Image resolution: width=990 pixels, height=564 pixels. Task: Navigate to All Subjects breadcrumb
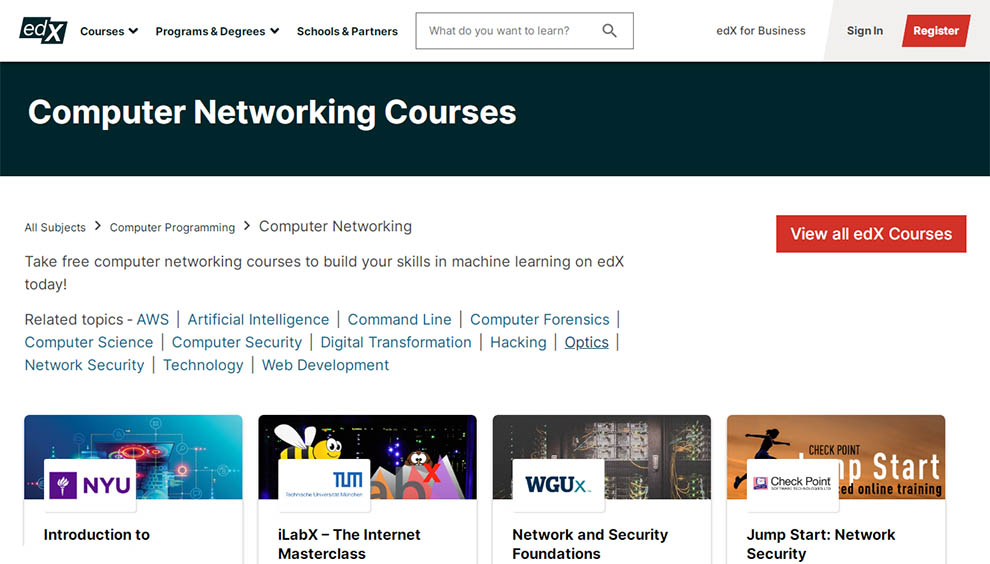pyautogui.click(x=55, y=227)
